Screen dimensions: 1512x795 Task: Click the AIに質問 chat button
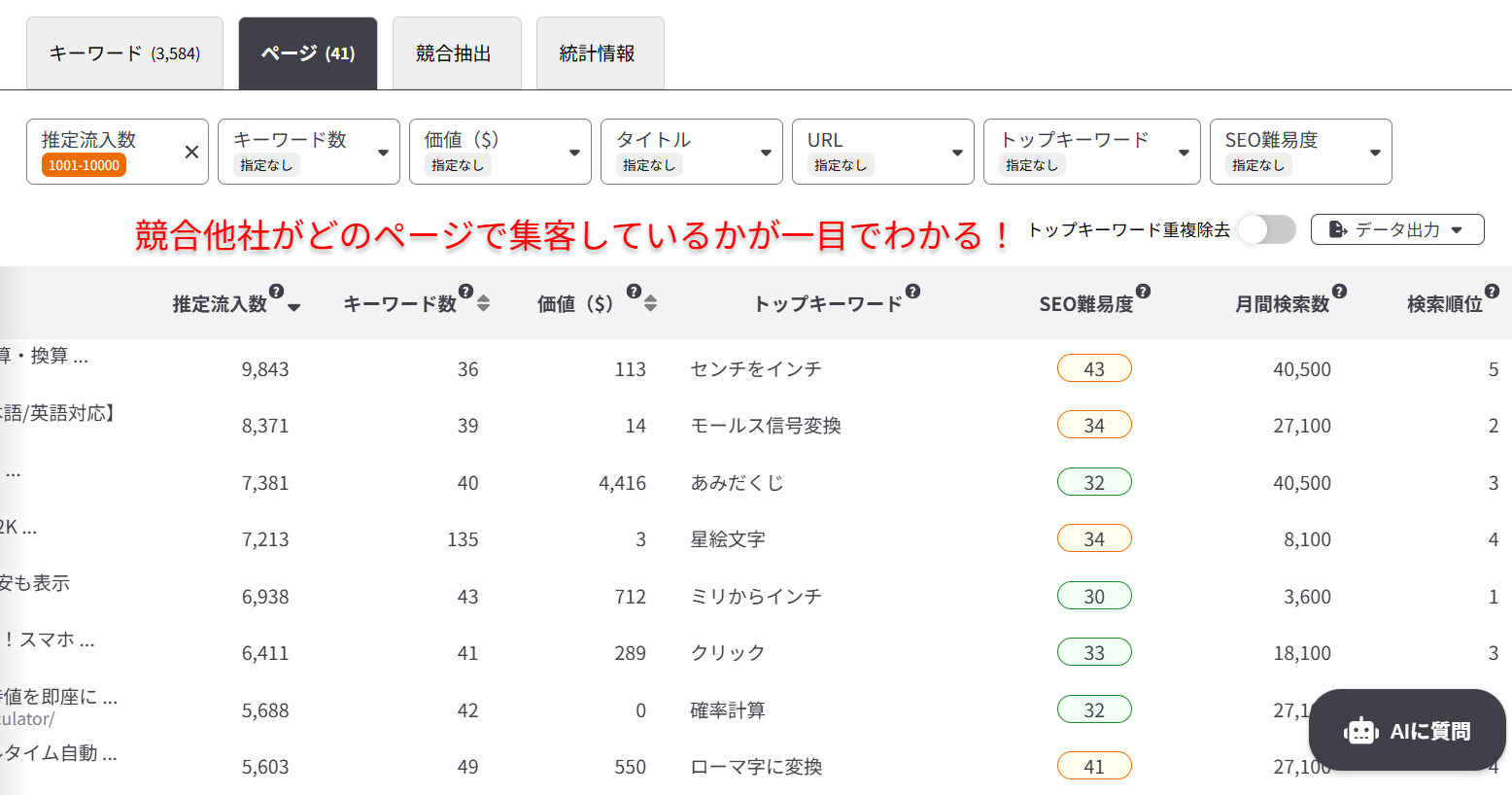click(x=1407, y=731)
